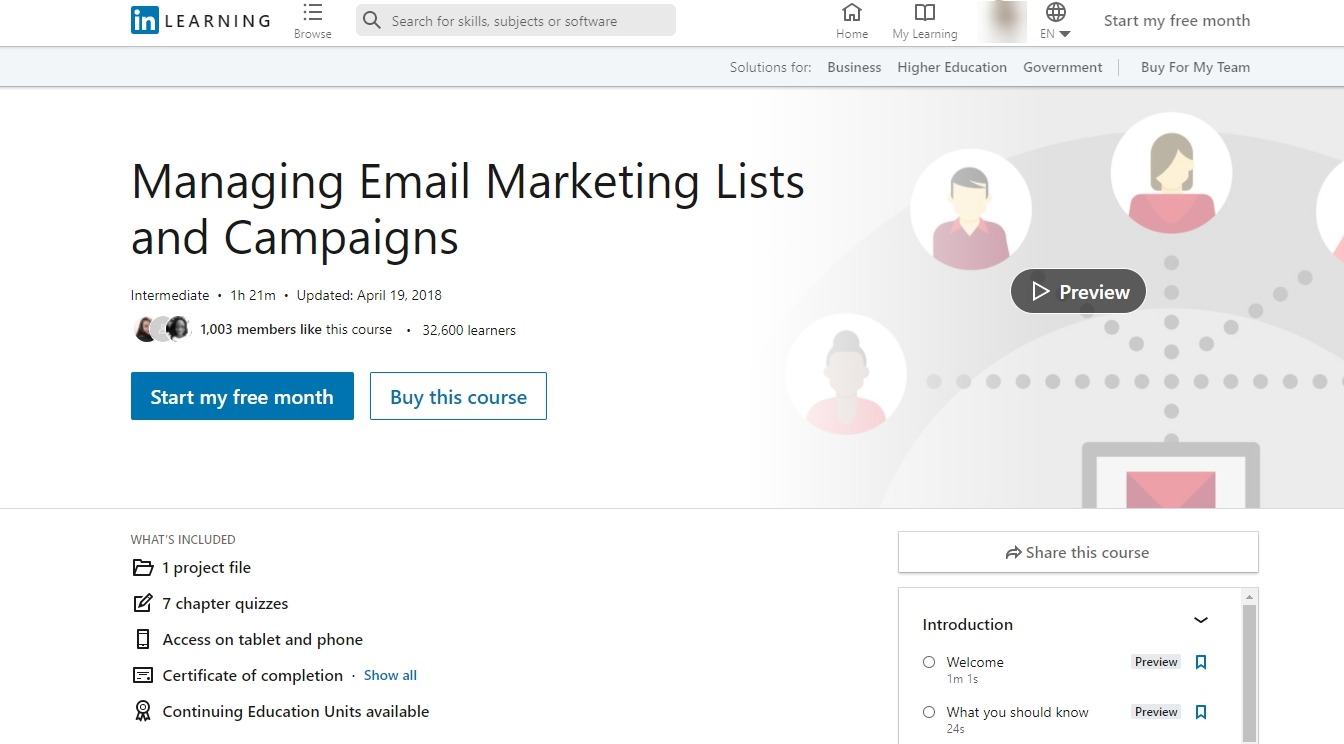The height and width of the screenshot is (744, 1344).
Task: Play the course Preview video
Action: [1078, 291]
